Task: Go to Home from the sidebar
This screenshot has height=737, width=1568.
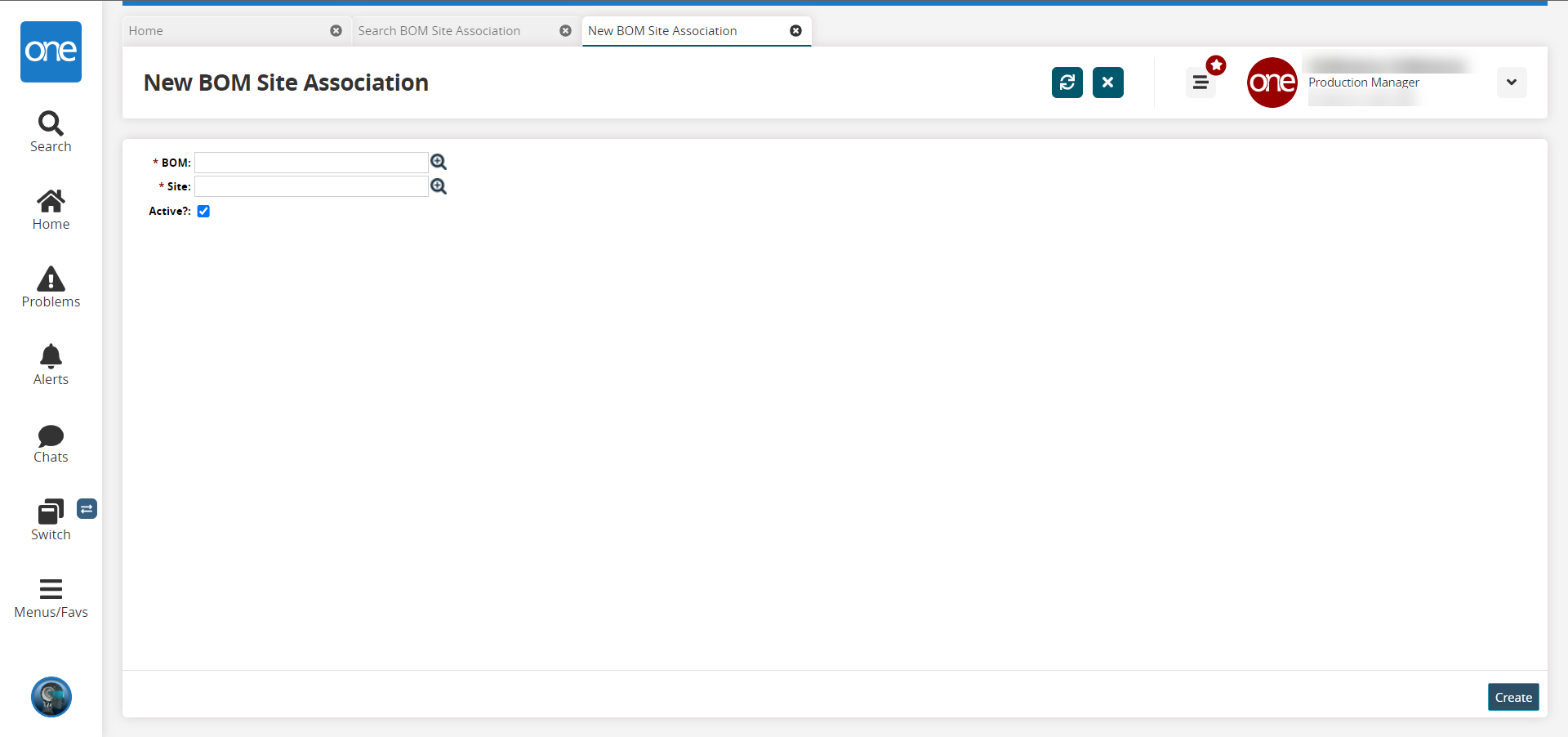Action: pyautogui.click(x=51, y=210)
